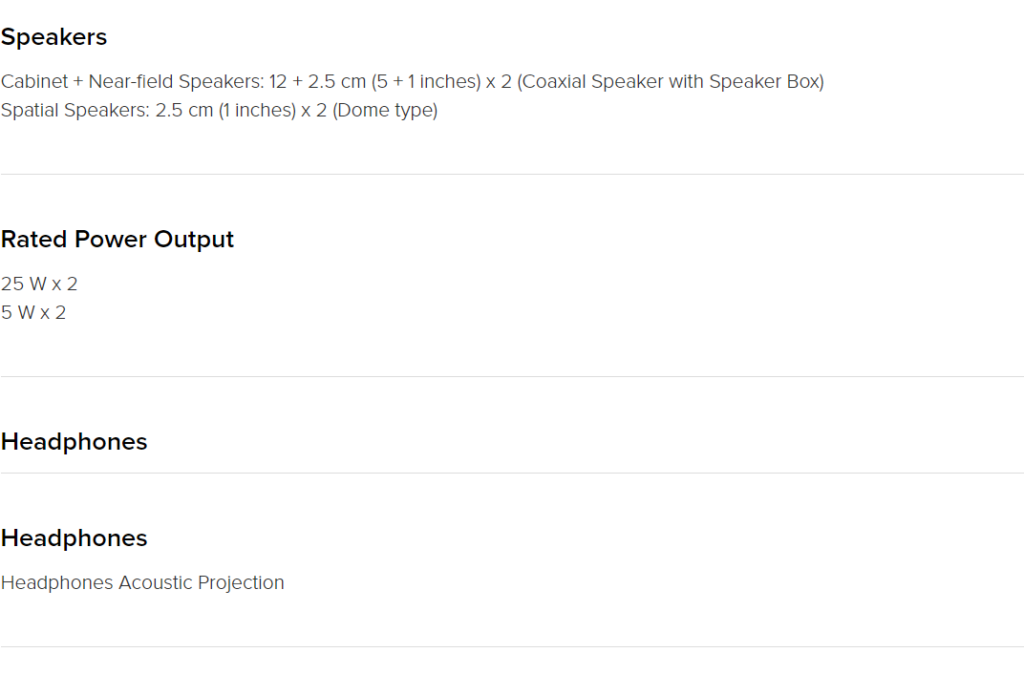The height and width of the screenshot is (674, 1024).
Task: Select the 'Cabinet + Near-field Speakers:' label text
Action: point(133,82)
